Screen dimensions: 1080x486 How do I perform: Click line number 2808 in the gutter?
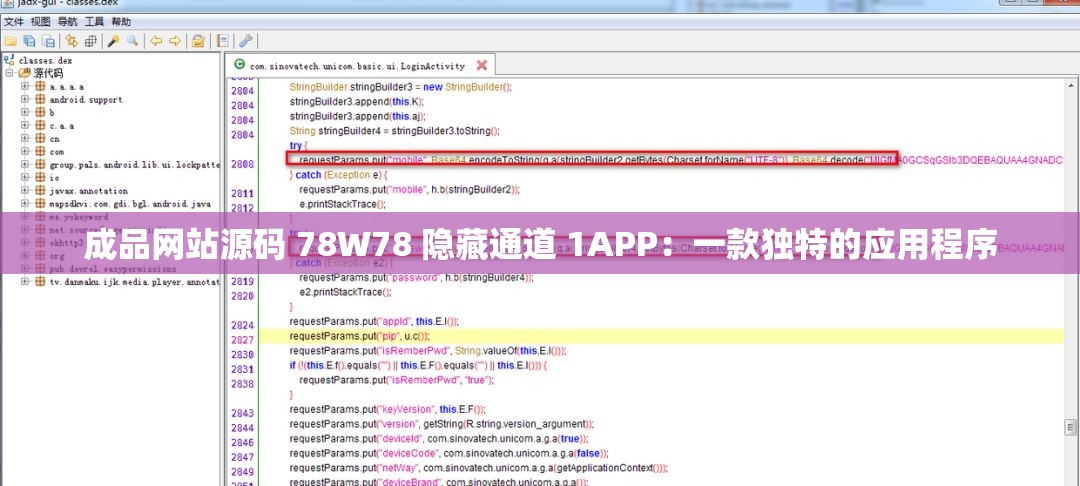click(242, 165)
